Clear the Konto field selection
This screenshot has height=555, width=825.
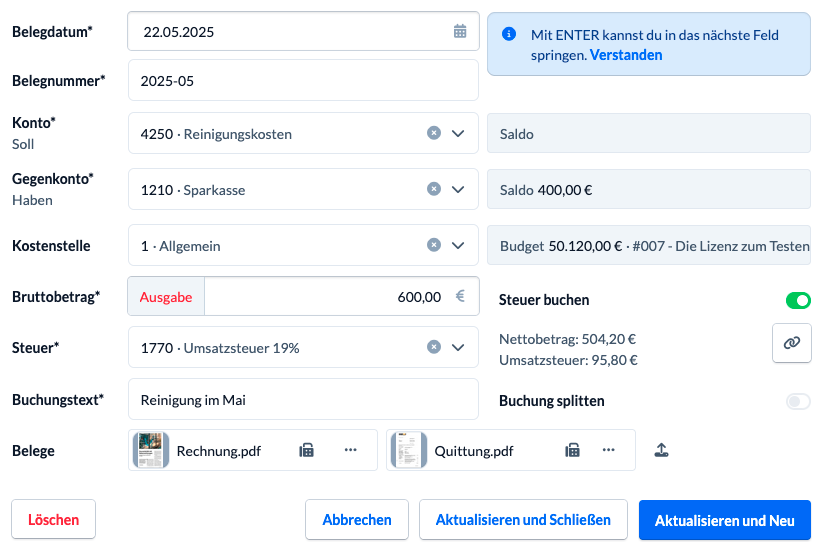(x=434, y=133)
